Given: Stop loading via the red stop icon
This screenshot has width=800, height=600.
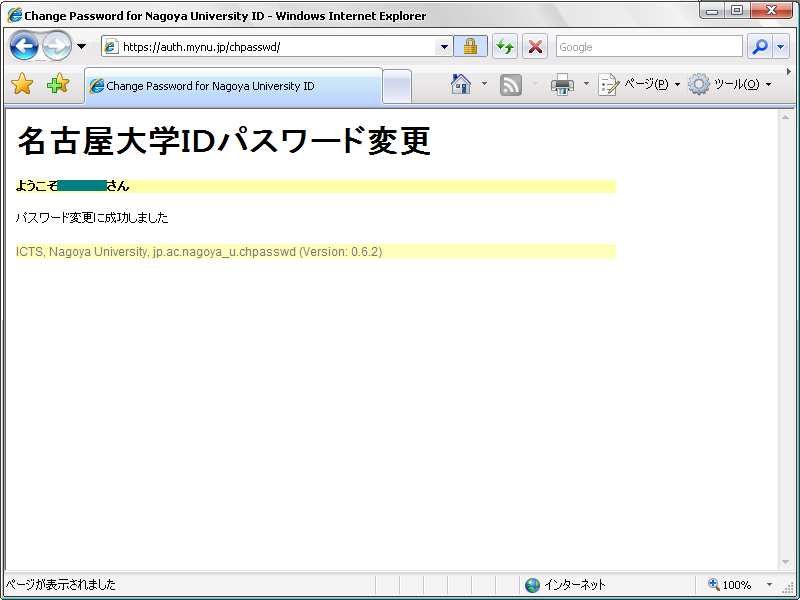Looking at the screenshot, I should pos(535,46).
